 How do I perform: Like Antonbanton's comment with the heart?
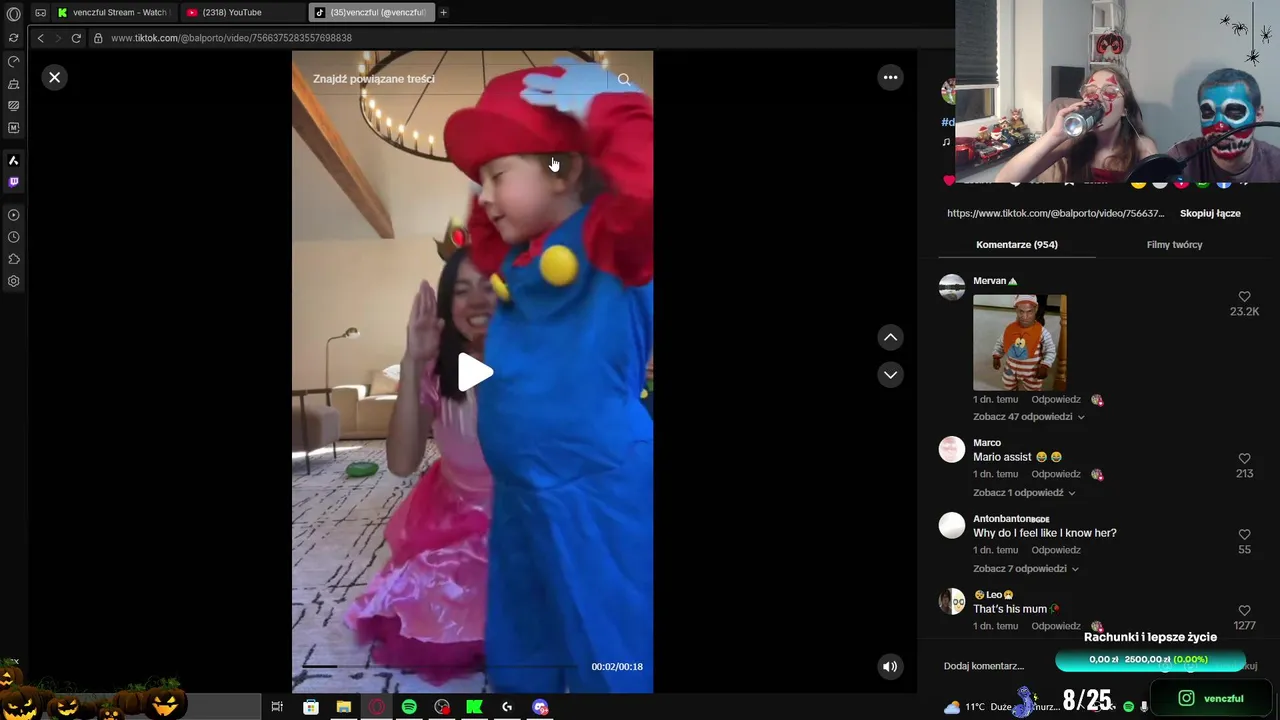coord(1244,535)
